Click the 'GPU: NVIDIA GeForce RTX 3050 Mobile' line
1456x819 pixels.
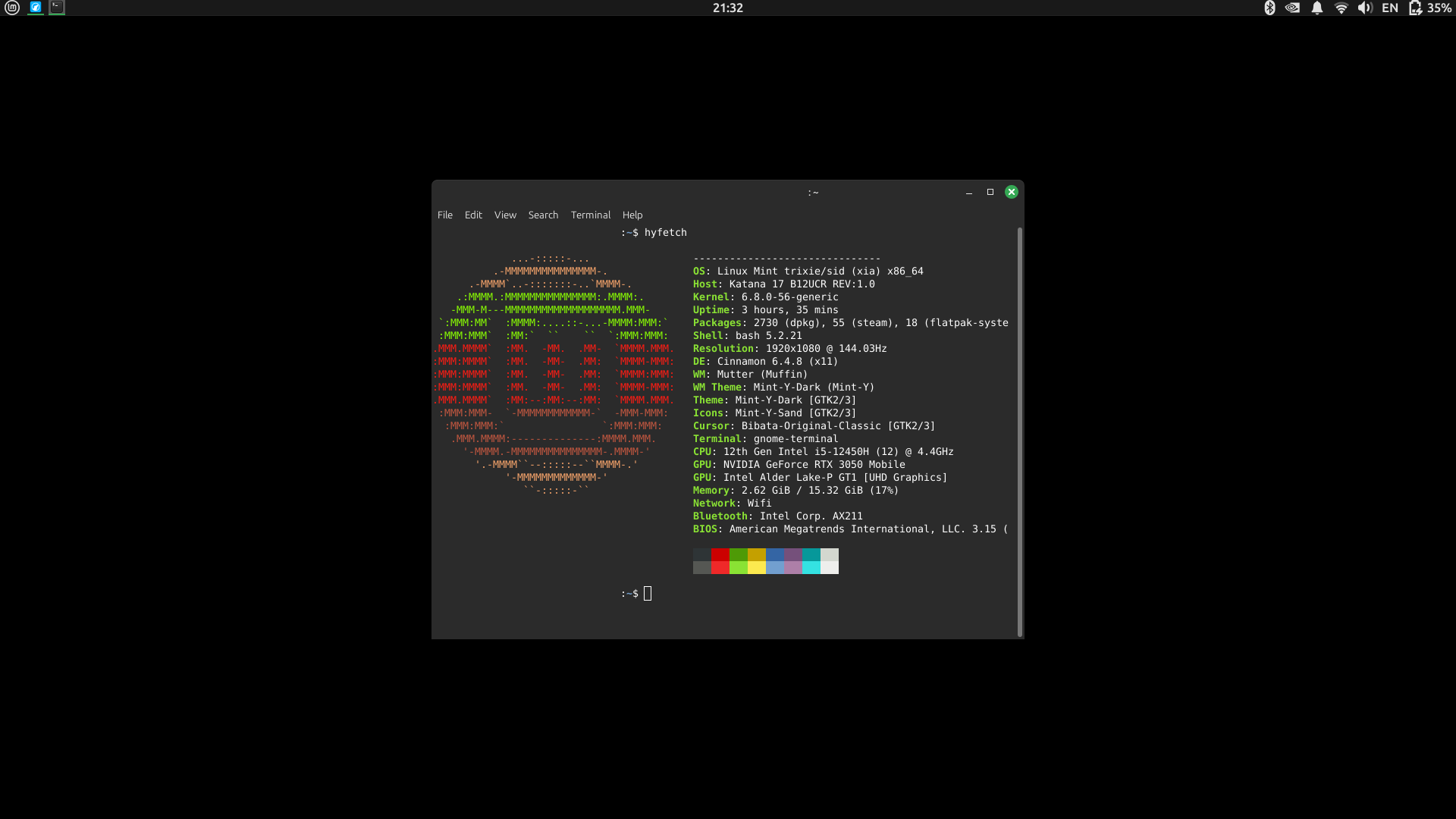(x=799, y=465)
